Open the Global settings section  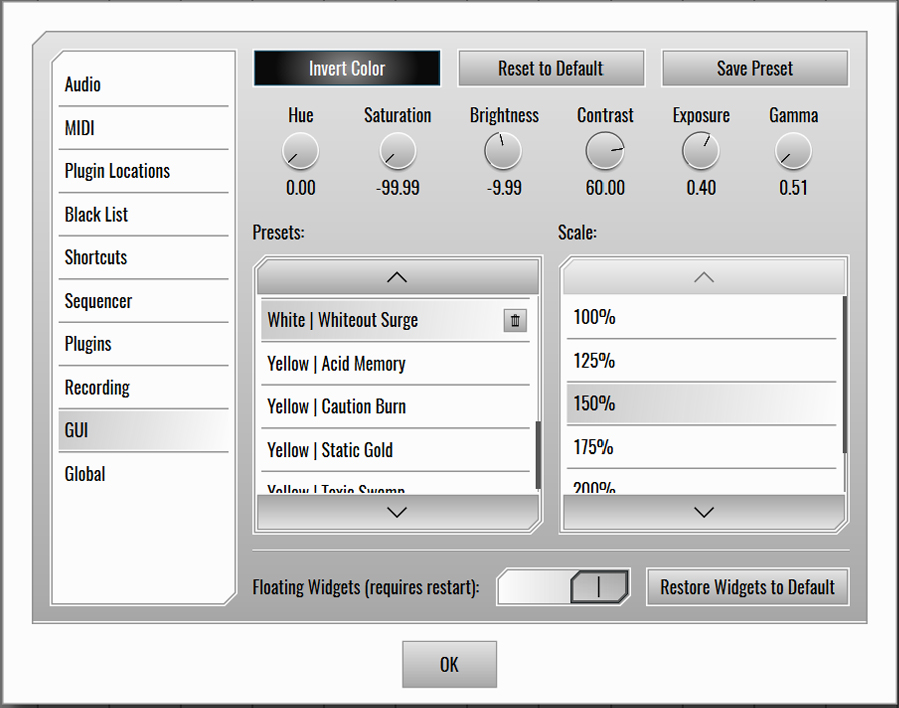(x=143, y=474)
